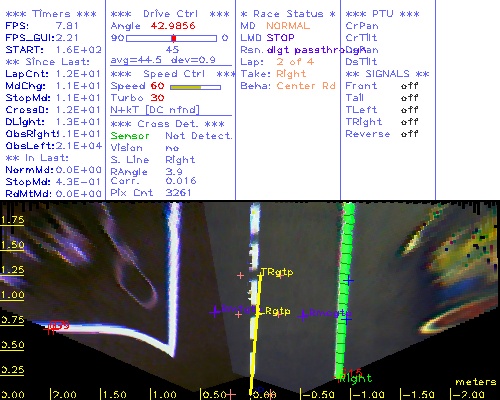The width and height of the screenshot is (500, 400).
Task: Click the NORMAL mode value
Action: pos(288,26)
